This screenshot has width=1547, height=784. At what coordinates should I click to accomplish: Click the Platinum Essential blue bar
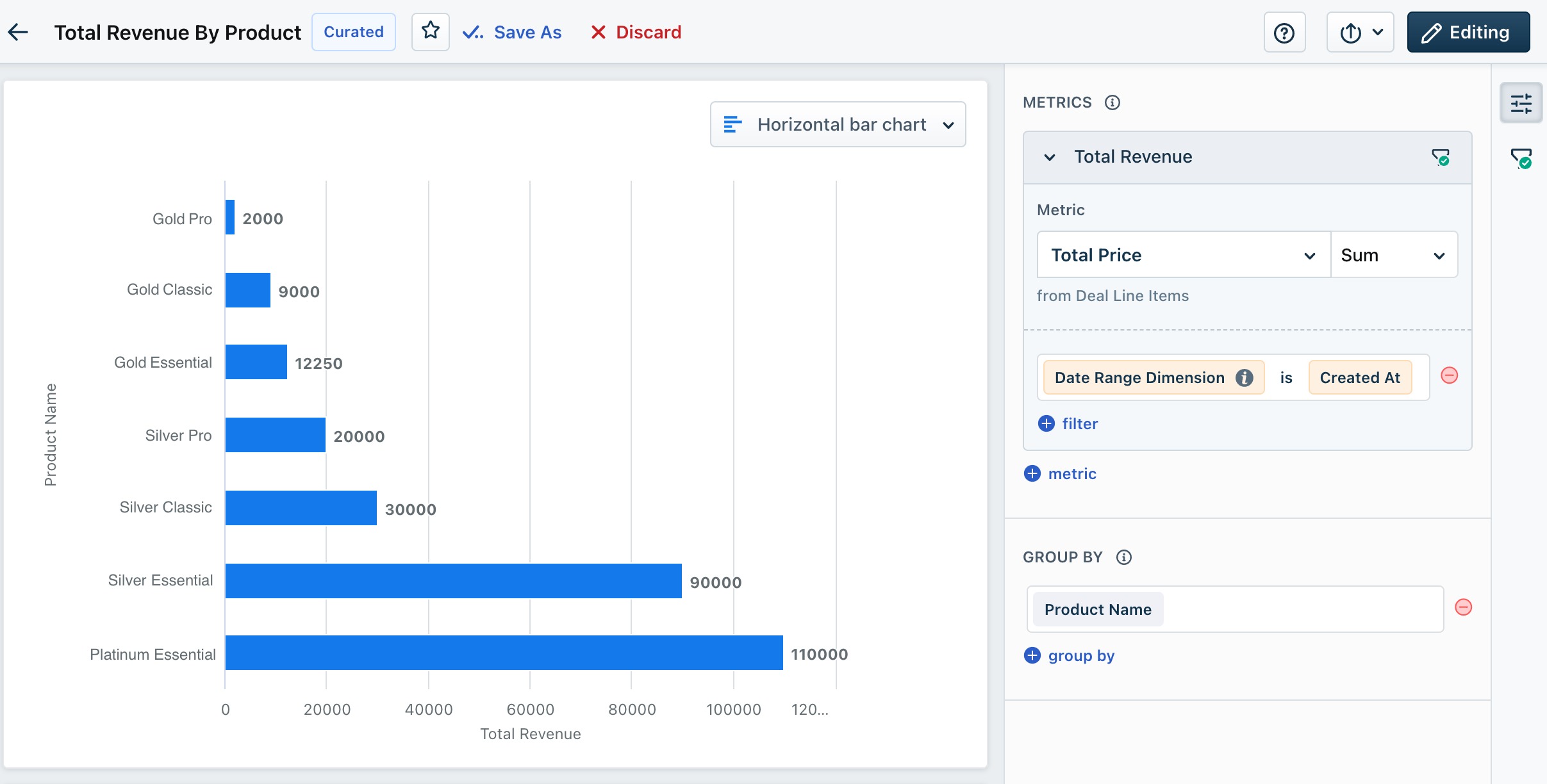click(504, 653)
